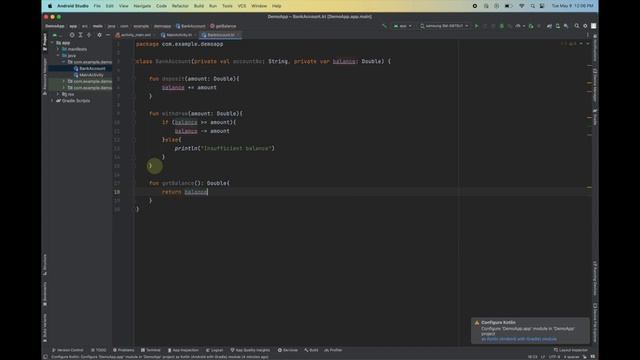Open Profiler tool window button

click(x=333, y=350)
